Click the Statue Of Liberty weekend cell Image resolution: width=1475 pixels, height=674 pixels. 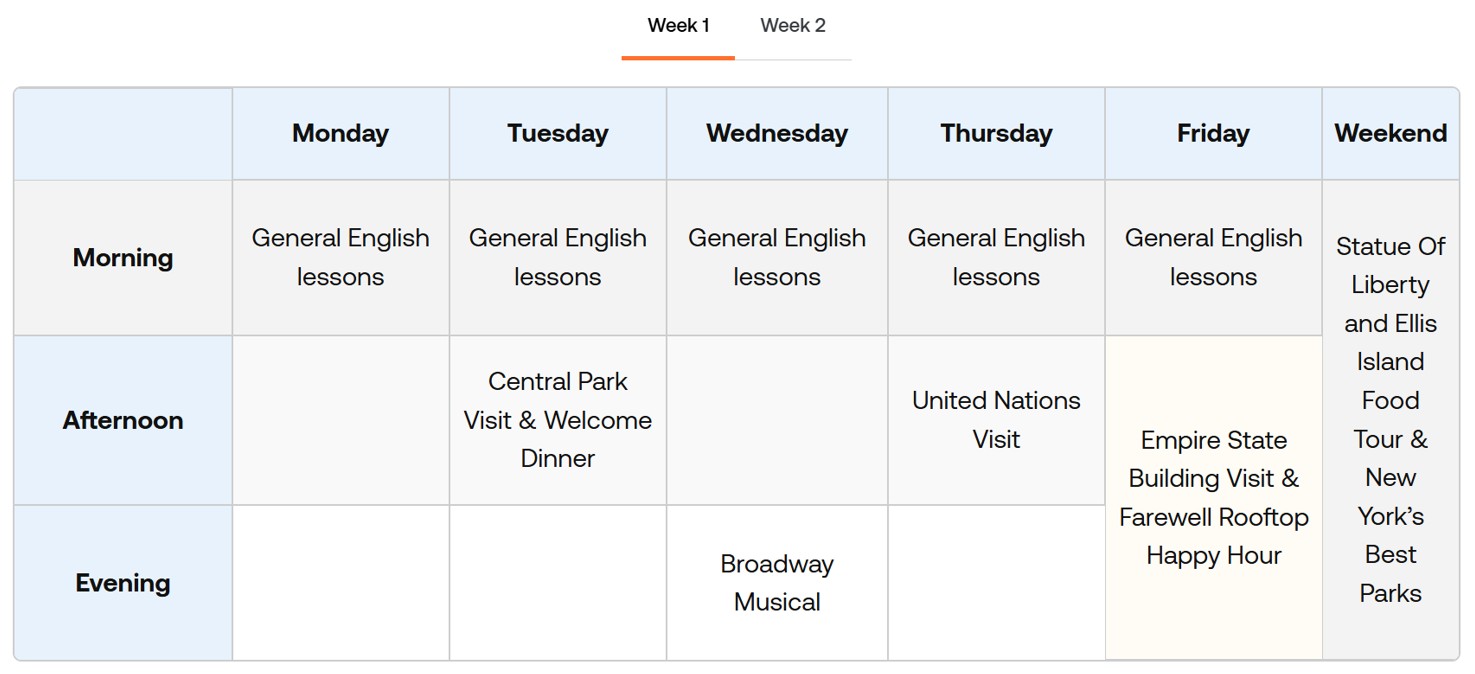pos(1390,420)
